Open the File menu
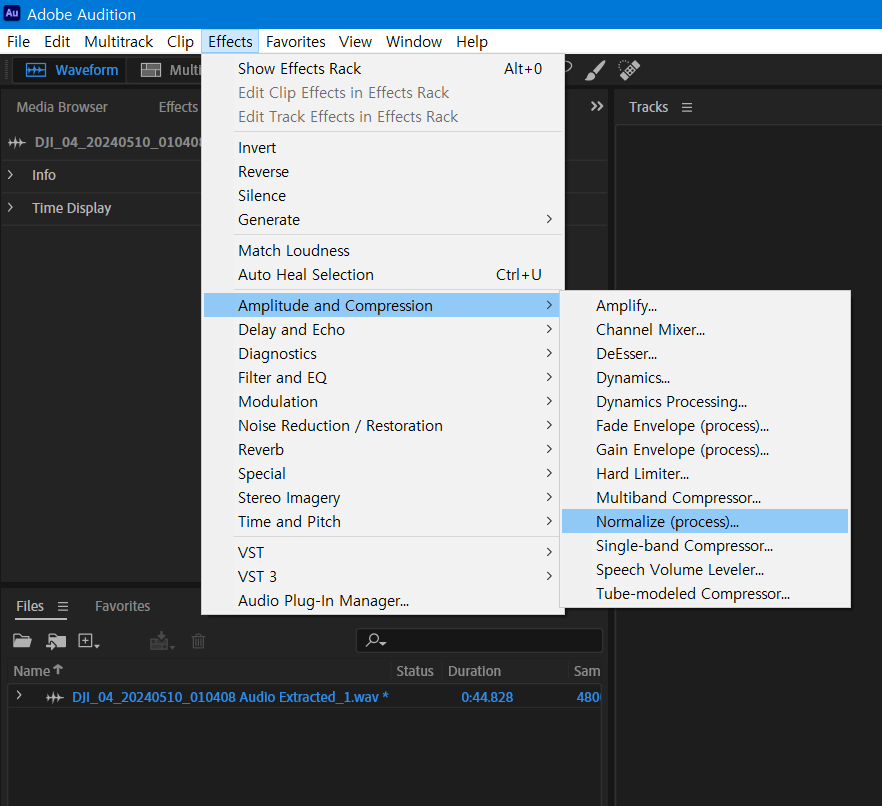Screen dimensions: 882x806 (x=19, y=42)
